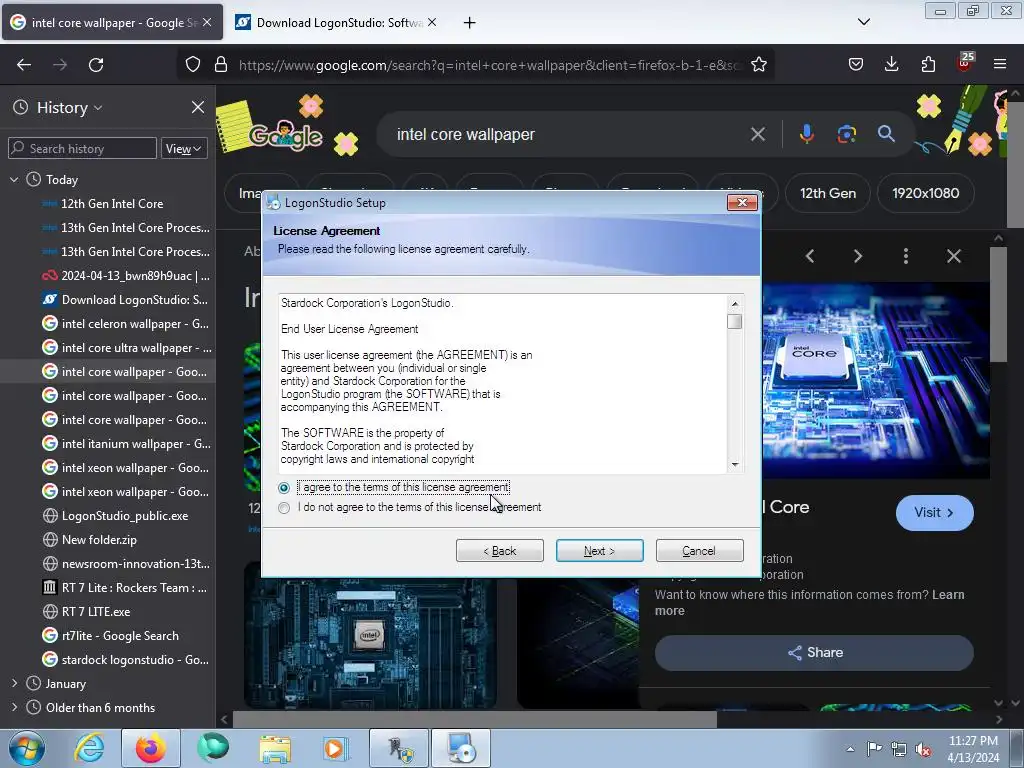Select the 1920x1080 filter chip
Viewport: 1024px width, 768px height.
point(925,193)
